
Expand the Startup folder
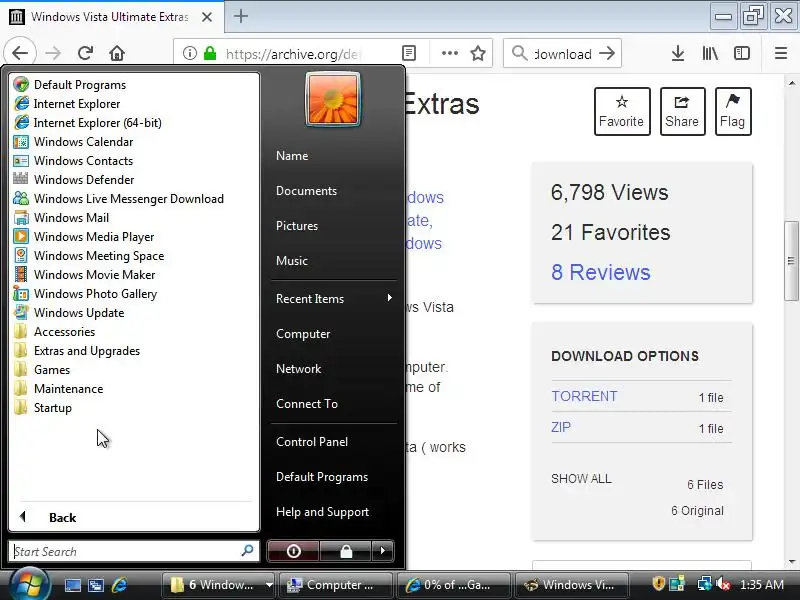point(43,408)
